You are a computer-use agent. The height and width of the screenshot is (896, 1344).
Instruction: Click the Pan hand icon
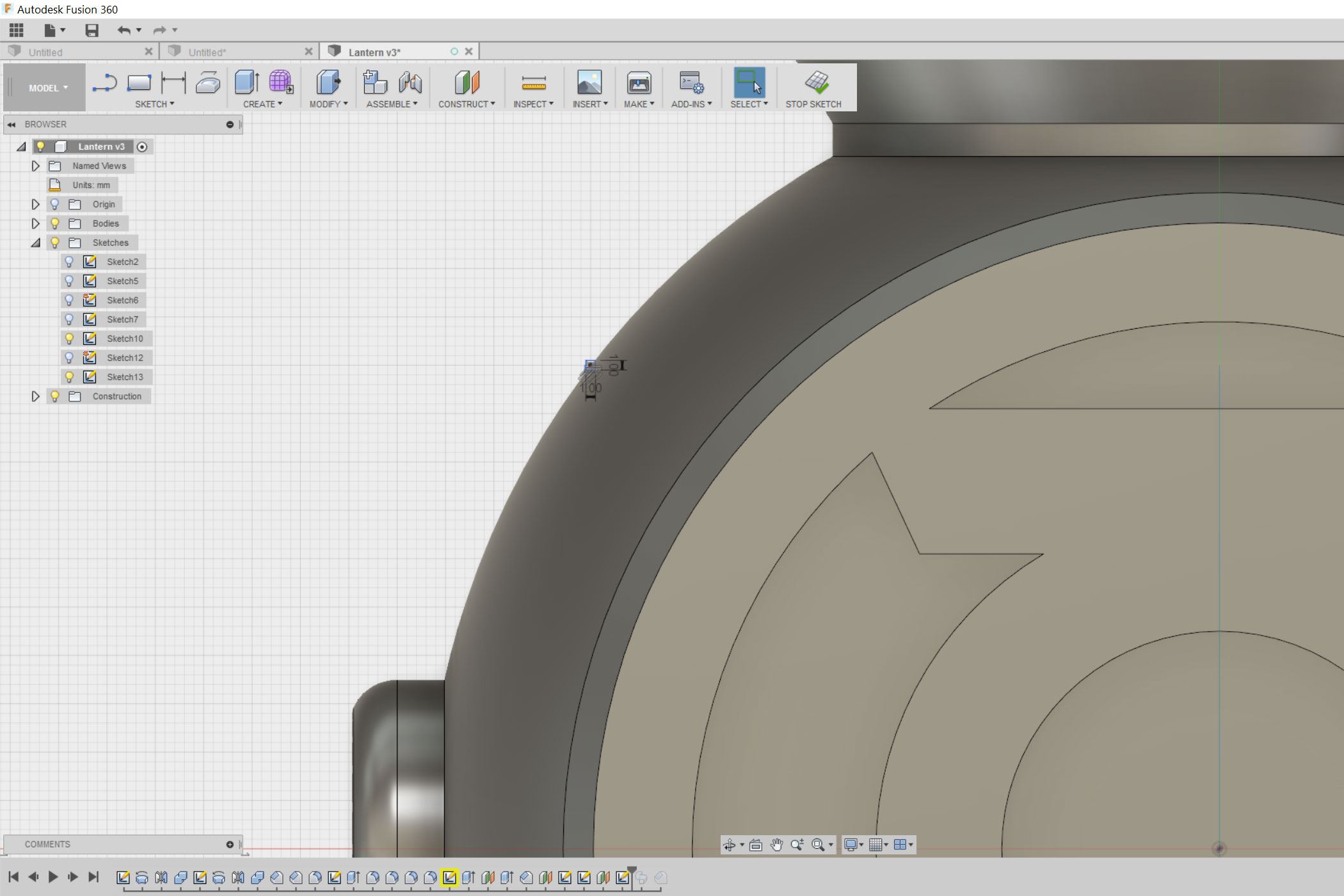[776, 845]
